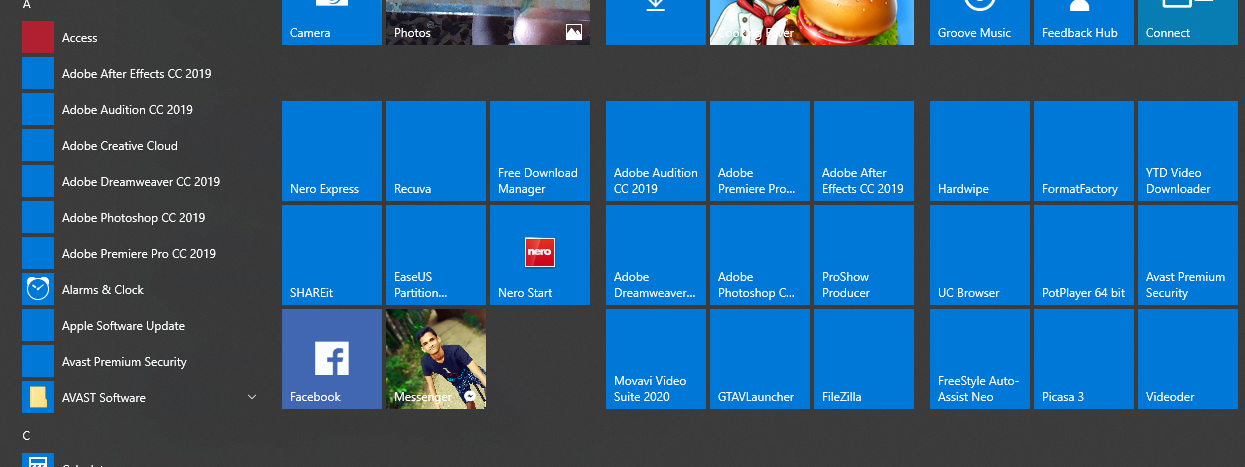Open the Messenger tile
Screen dimensions: 1245x467
pos(436,359)
